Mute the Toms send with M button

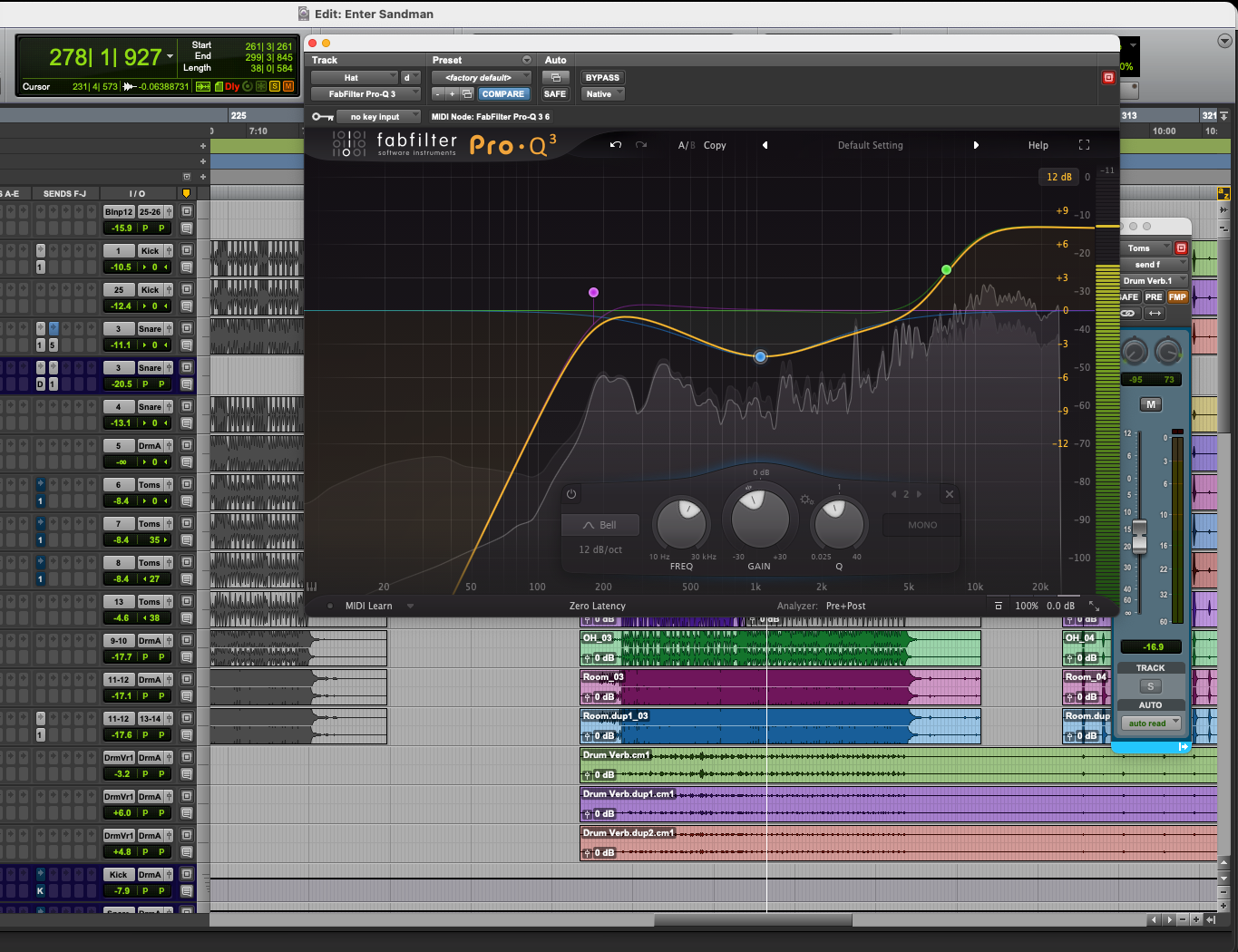[1151, 404]
